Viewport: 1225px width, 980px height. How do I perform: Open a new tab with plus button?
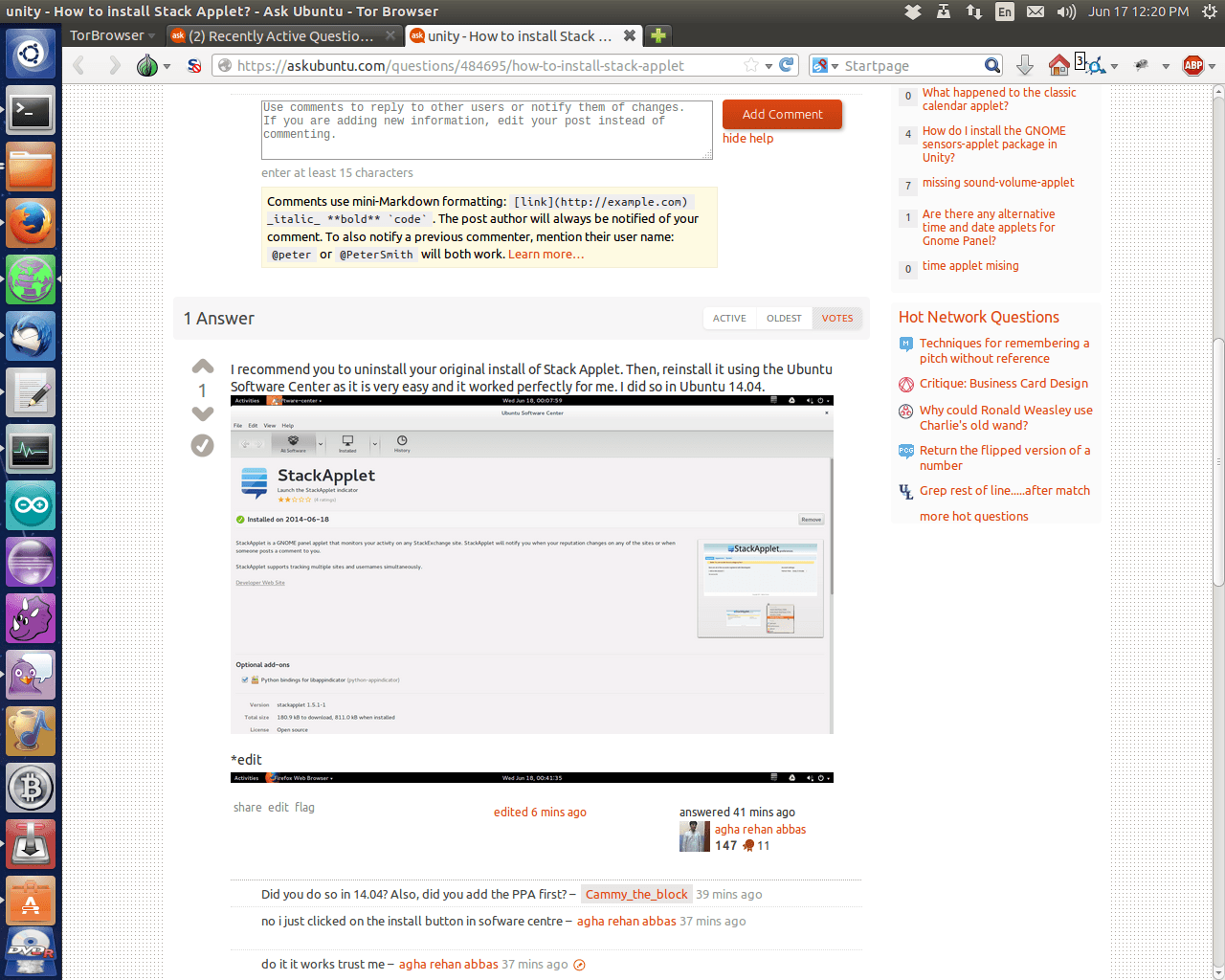pyautogui.click(x=658, y=35)
